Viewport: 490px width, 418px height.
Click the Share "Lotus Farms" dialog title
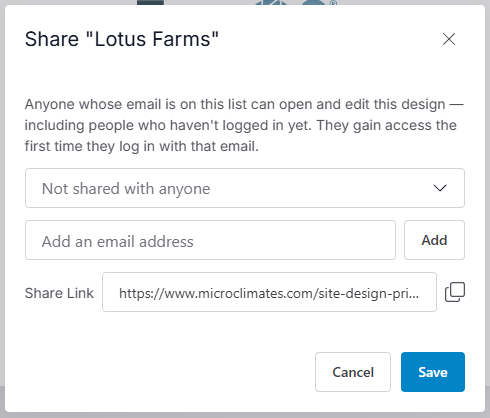(122, 39)
